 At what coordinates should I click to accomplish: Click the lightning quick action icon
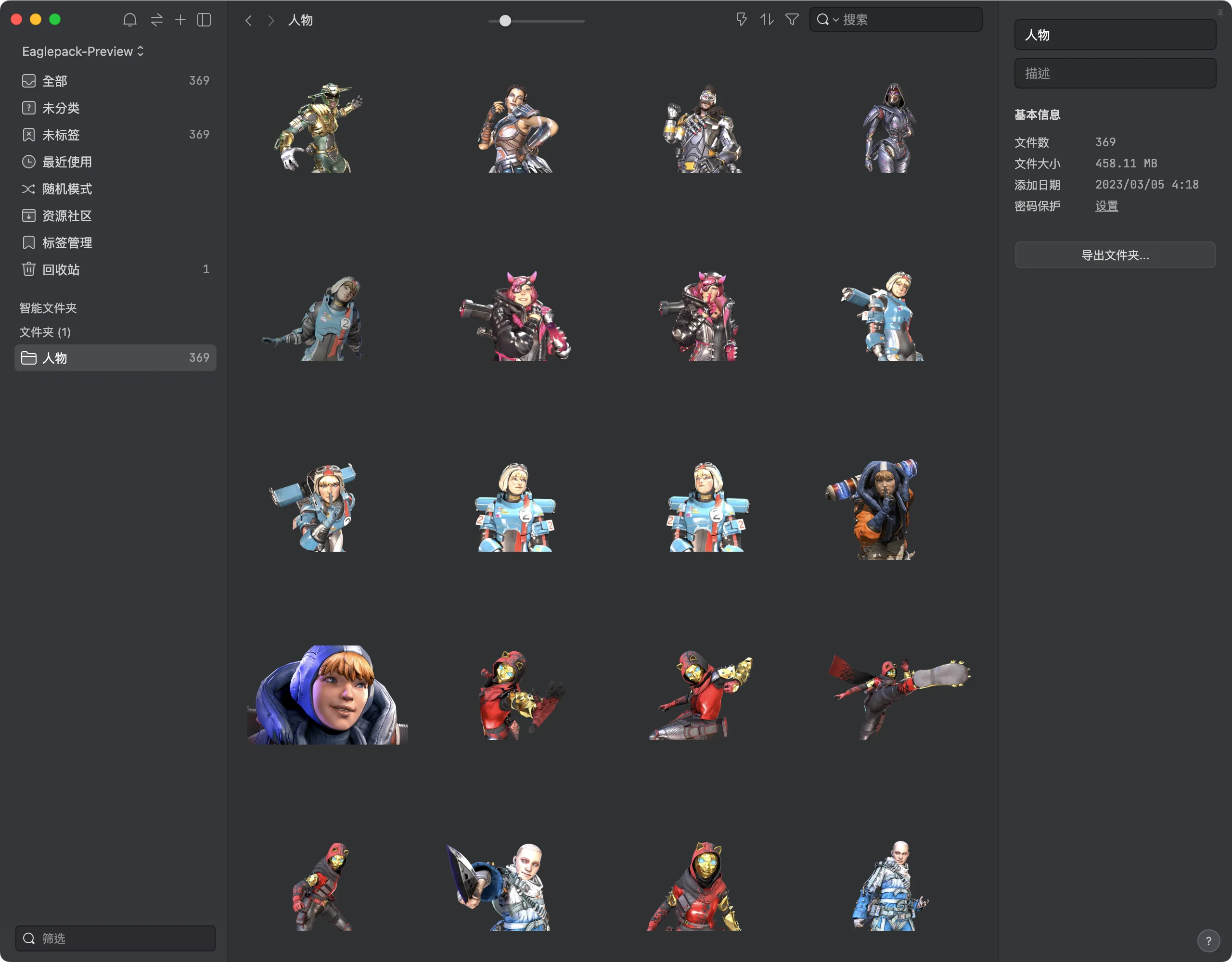pos(742,20)
